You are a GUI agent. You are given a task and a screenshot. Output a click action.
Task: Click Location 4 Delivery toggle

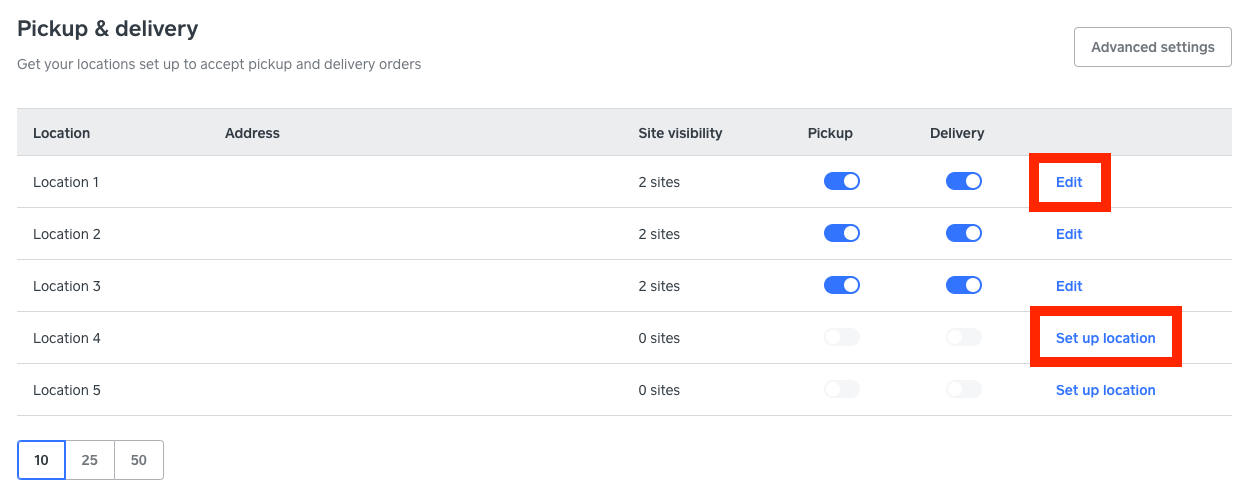click(964, 338)
